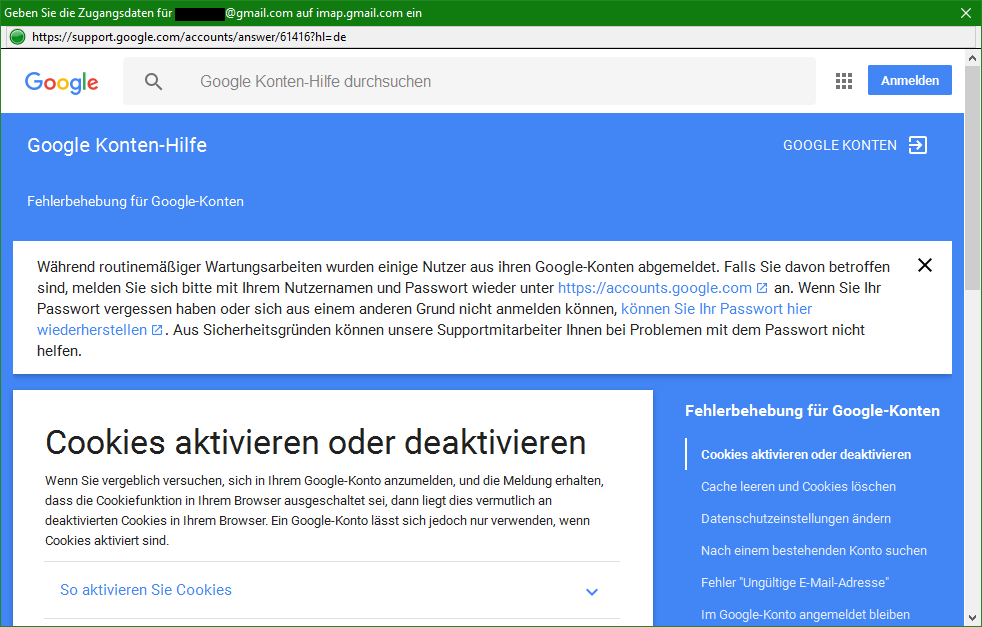Focus the Google Konten-Hilfe search field
The image size is (982, 627).
coord(480,82)
